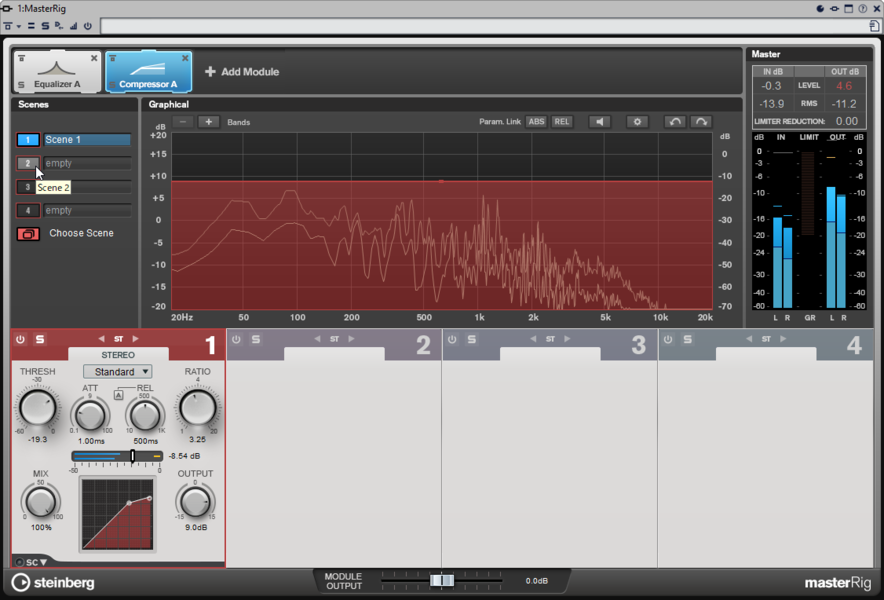Click the Compressor A preset icon
The width and height of the screenshot is (884, 600).
pos(112,58)
